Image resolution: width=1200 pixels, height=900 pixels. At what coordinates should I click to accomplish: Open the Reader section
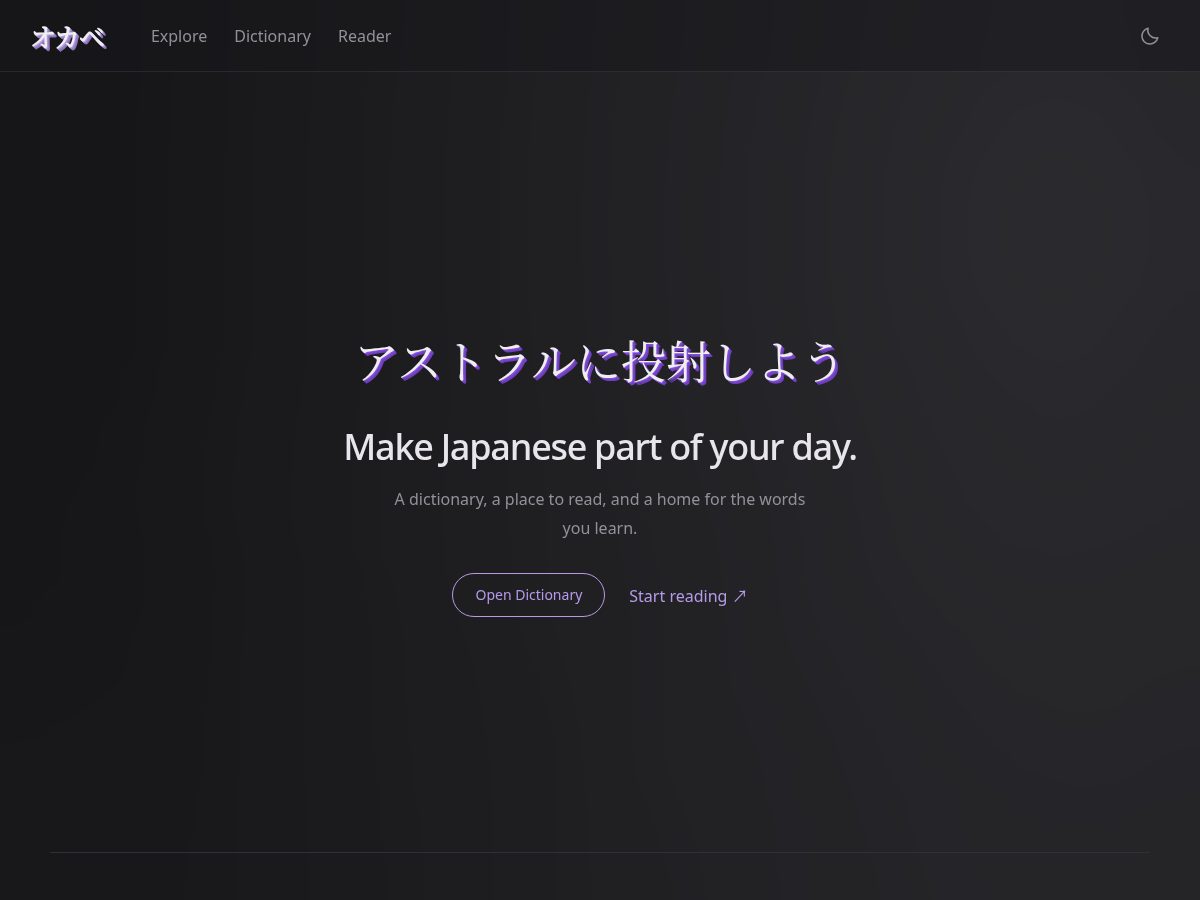tap(364, 36)
